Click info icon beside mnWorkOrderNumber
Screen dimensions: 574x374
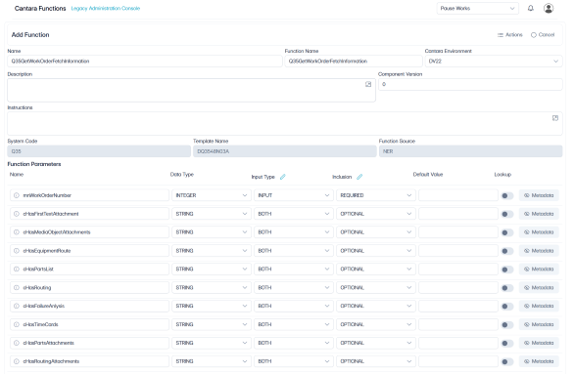pos(16,195)
